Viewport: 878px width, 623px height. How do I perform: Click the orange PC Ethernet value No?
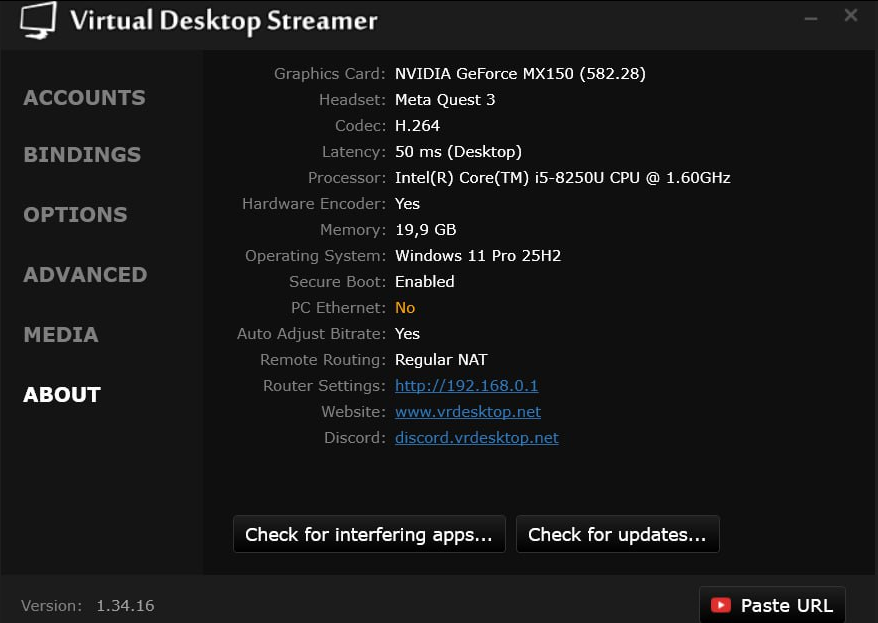point(405,308)
